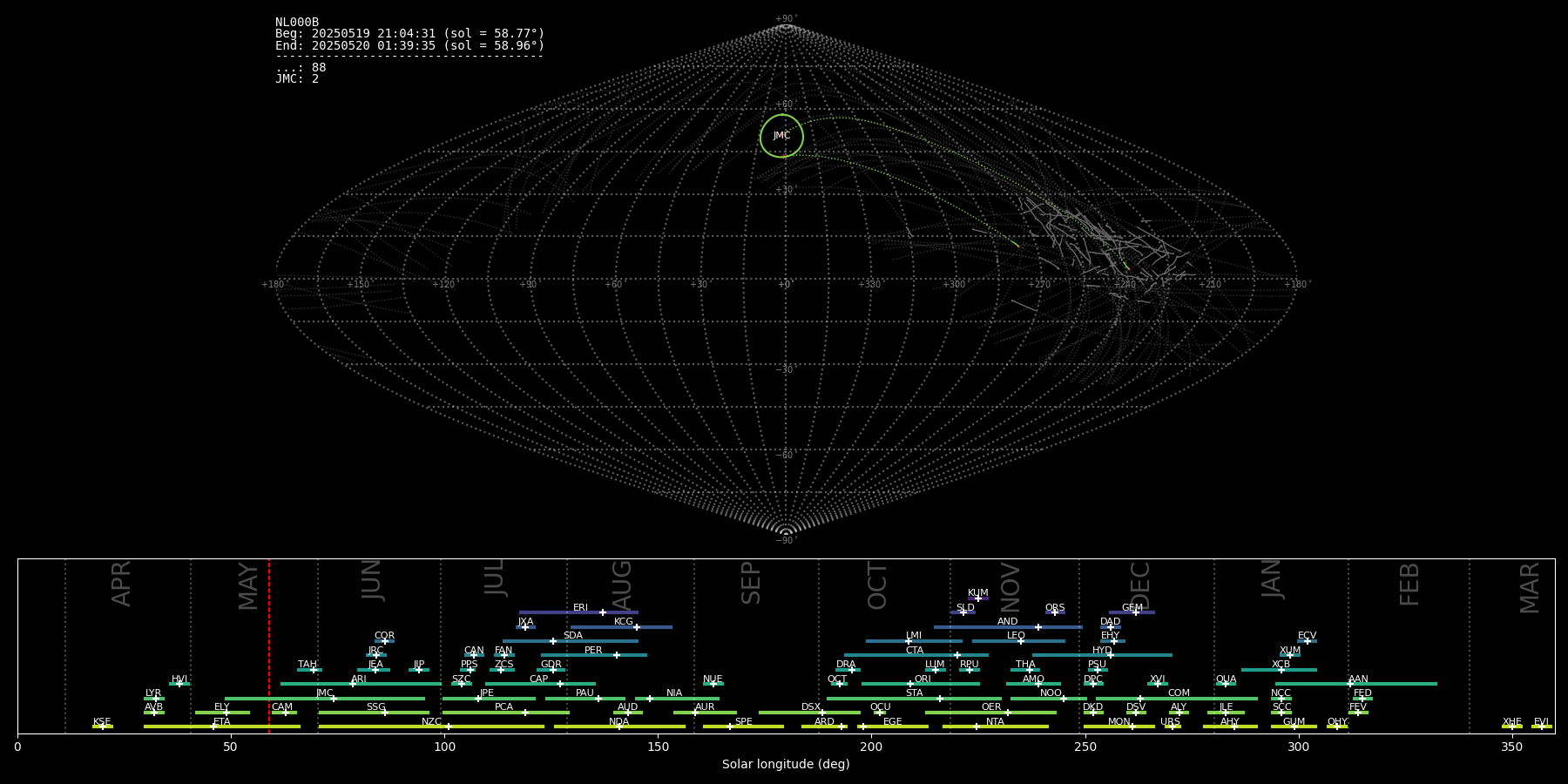Click the QUA shower label near JAN
Screen dimensions: 1568x784
1226,679
